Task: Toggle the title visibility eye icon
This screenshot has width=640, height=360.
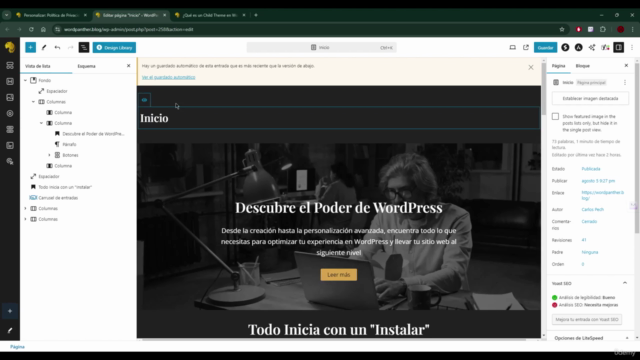Action: click(x=144, y=100)
